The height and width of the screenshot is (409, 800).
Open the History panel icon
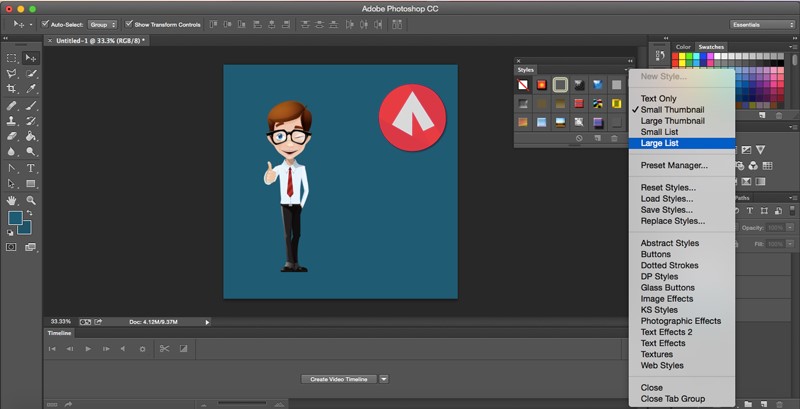(x=660, y=55)
